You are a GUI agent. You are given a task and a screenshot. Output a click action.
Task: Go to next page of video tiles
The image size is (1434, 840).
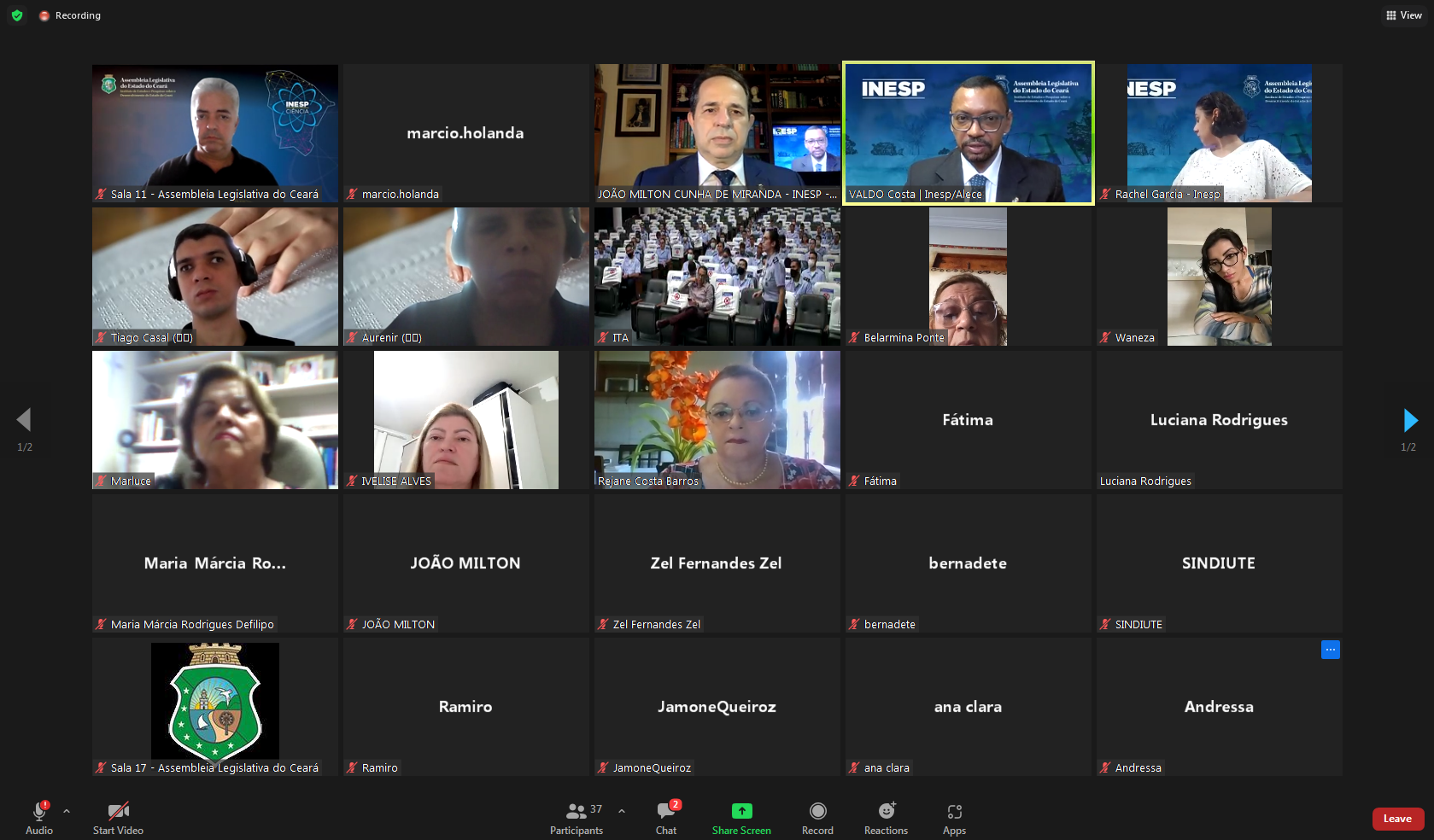click(1410, 420)
